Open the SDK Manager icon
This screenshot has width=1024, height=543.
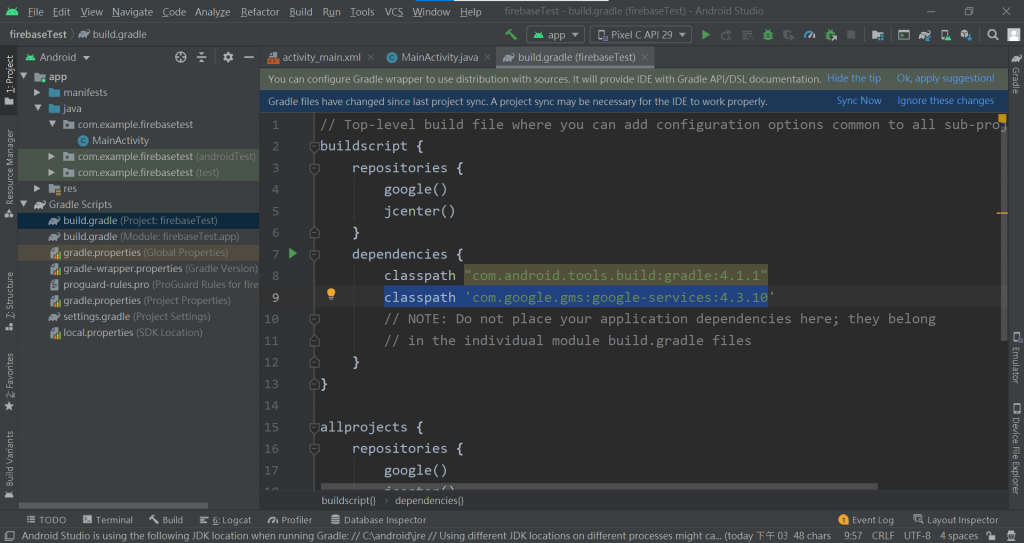point(967,35)
